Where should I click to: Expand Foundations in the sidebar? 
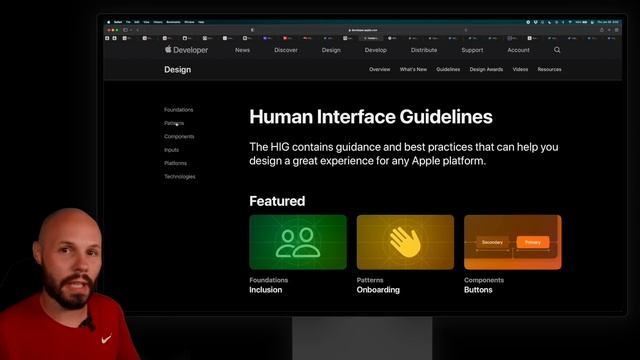[x=179, y=110]
